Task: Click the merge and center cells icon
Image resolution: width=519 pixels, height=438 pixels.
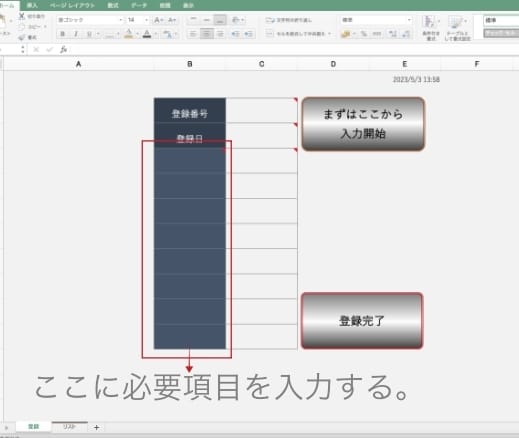Action: point(269,34)
